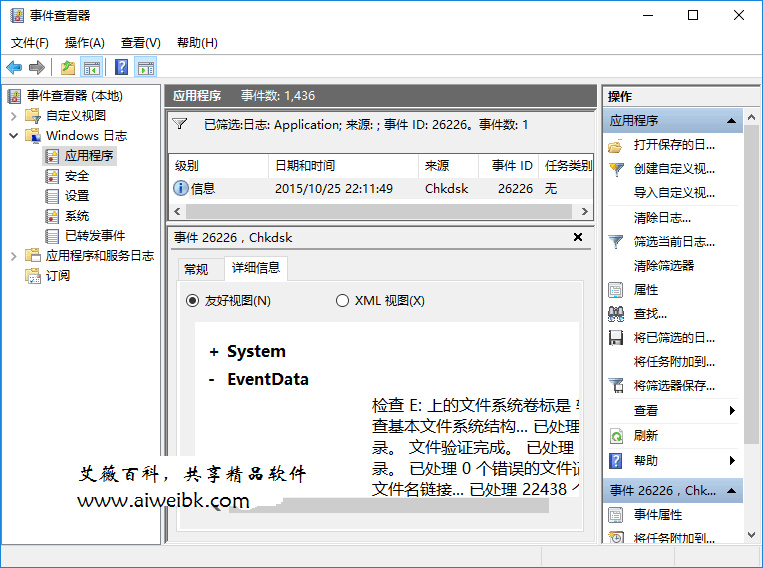Collapse Windows 日志 tree node
Viewport: 763px width, 568px height.
coord(14,136)
